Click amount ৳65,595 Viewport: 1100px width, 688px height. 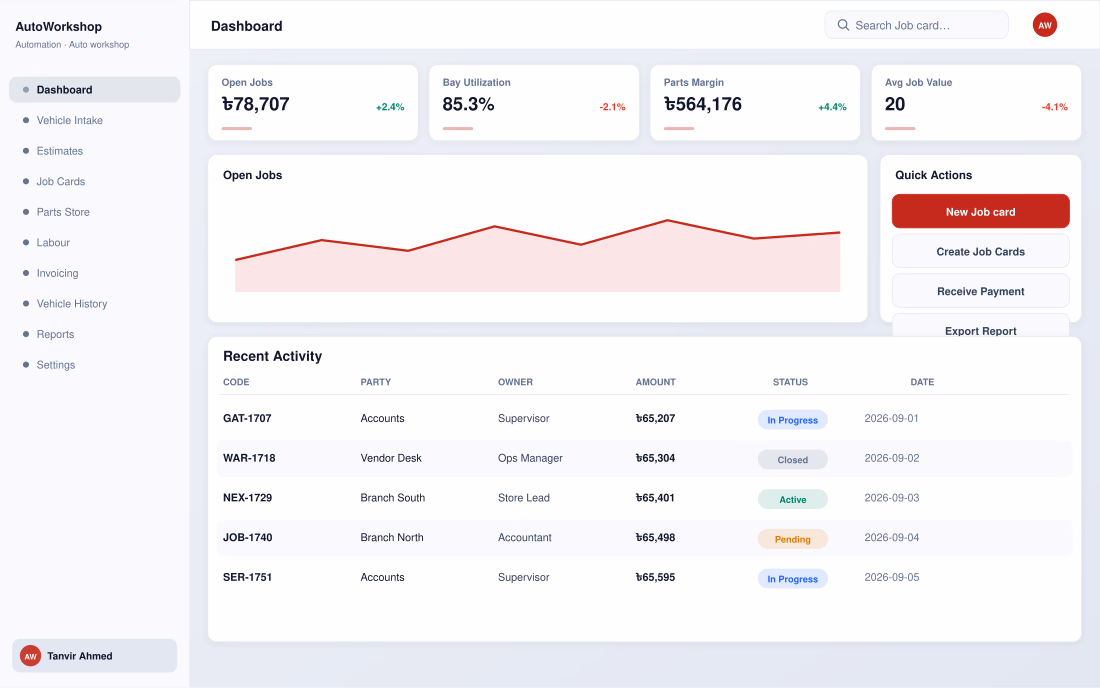coord(655,577)
